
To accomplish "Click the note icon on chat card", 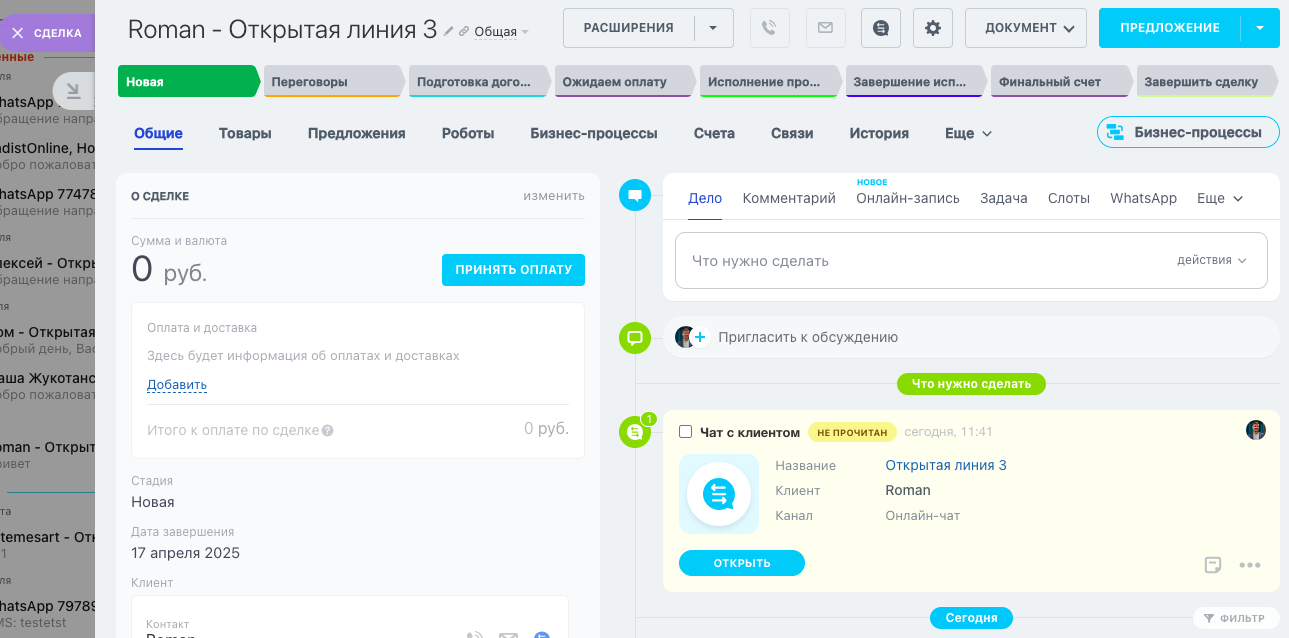I will click(1213, 565).
